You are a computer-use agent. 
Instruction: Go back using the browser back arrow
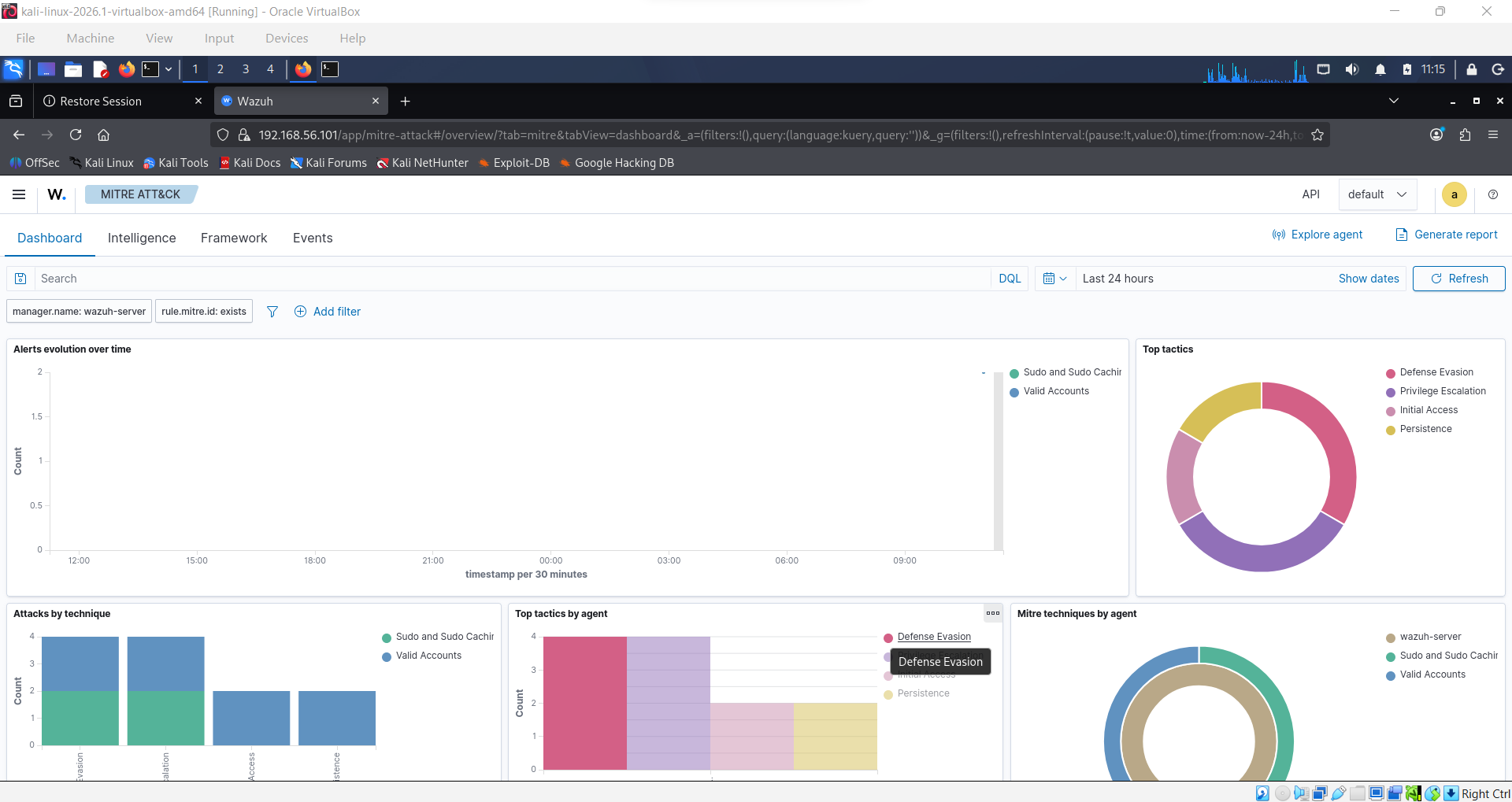[x=19, y=135]
